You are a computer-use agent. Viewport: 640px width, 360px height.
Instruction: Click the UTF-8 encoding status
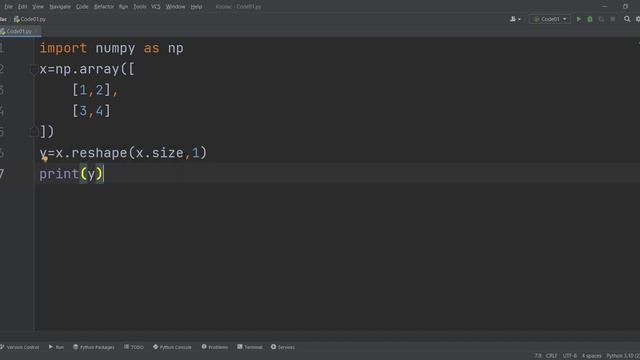[569, 356]
